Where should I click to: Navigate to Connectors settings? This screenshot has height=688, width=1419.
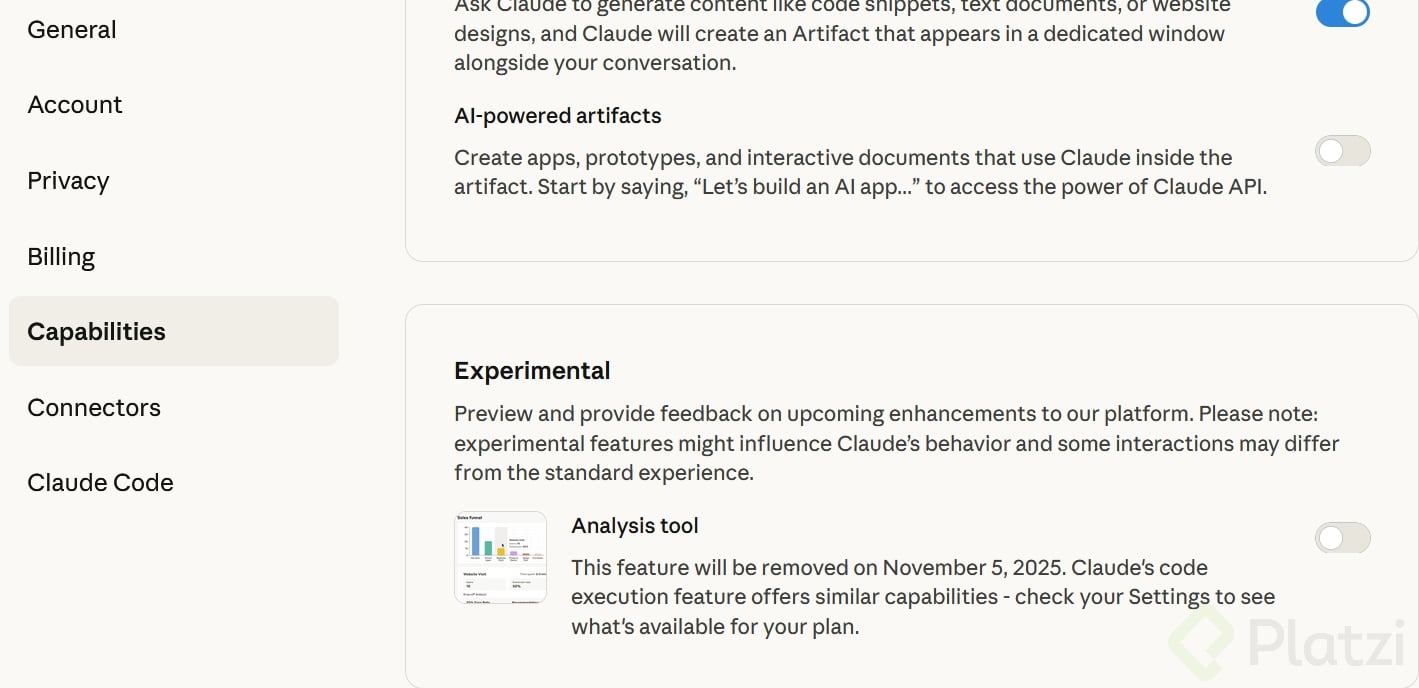[x=94, y=408]
